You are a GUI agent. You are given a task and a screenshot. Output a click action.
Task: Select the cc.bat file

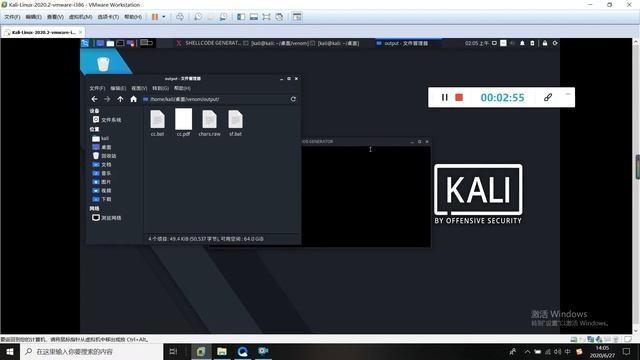click(x=157, y=123)
